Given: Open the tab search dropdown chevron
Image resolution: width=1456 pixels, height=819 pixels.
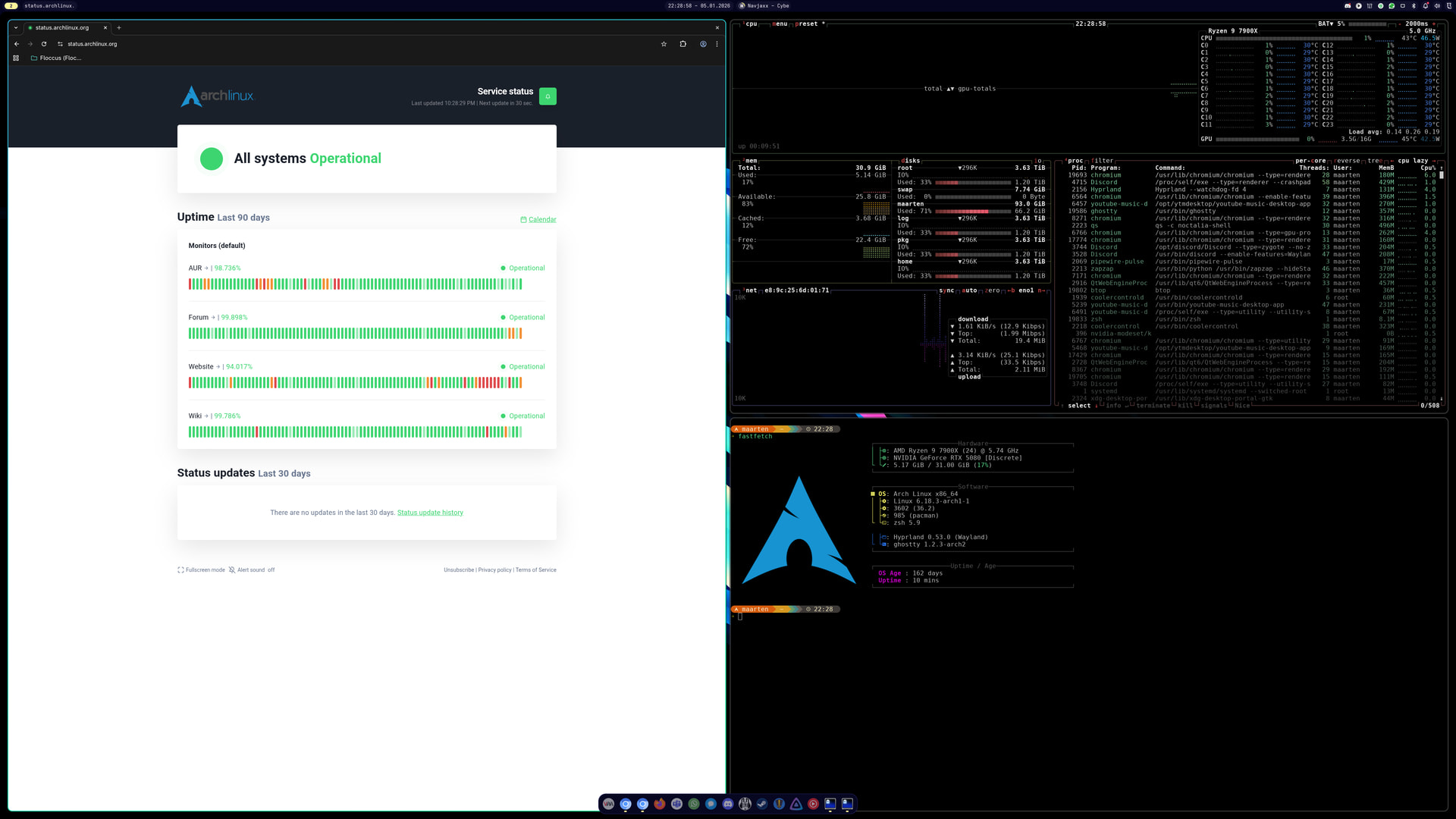Looking at the screenshot, I should pyautogui.click(x=16, y=28).
